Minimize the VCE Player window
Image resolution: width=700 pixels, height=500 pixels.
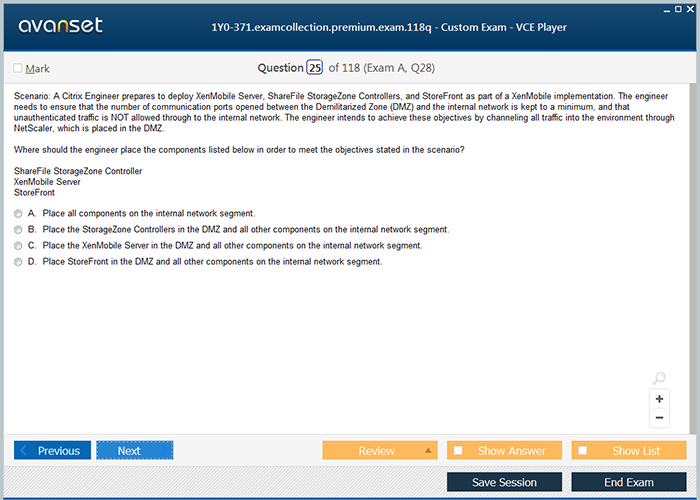pyautogui.click(x=666, y=8)
